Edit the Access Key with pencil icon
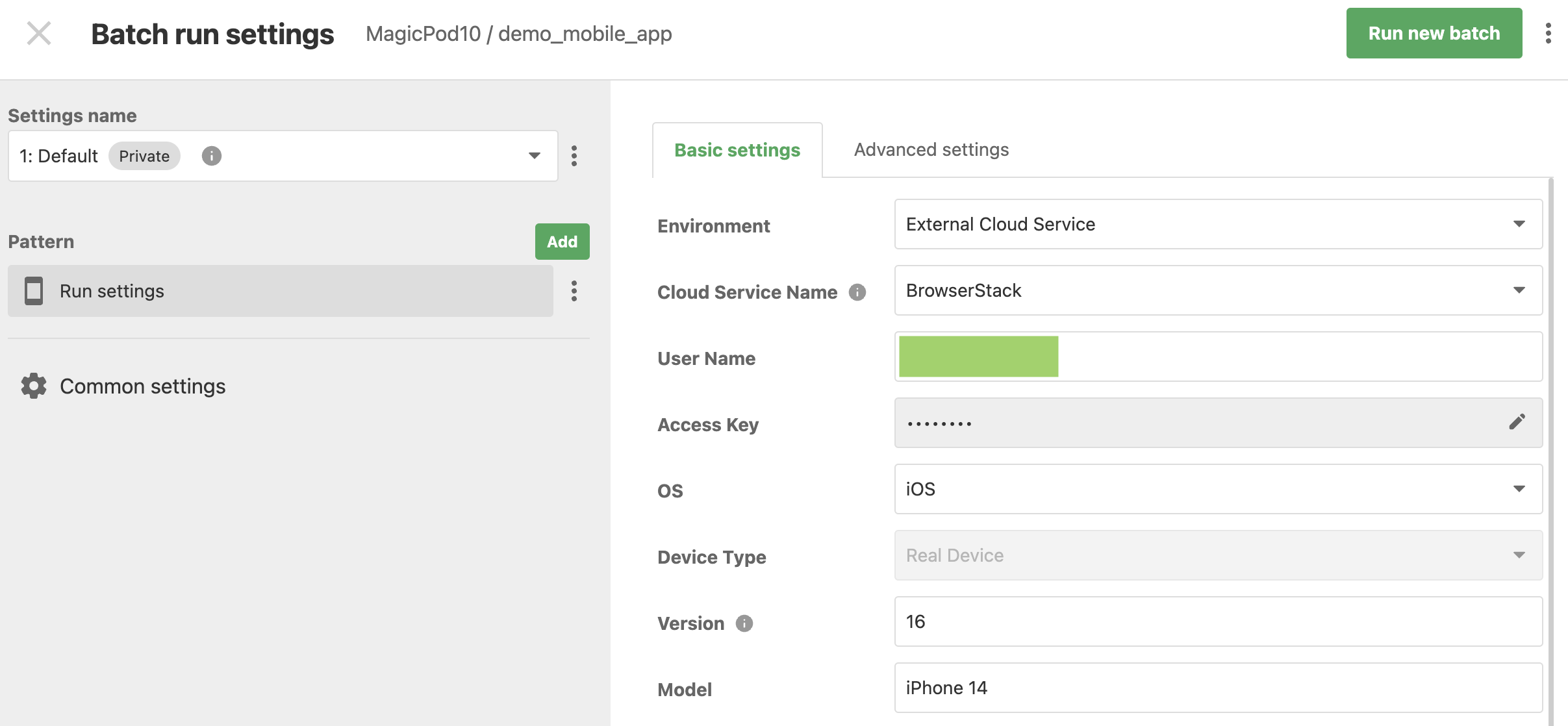The width and height of the screenshot is (1568, 726). point(1517,422)
